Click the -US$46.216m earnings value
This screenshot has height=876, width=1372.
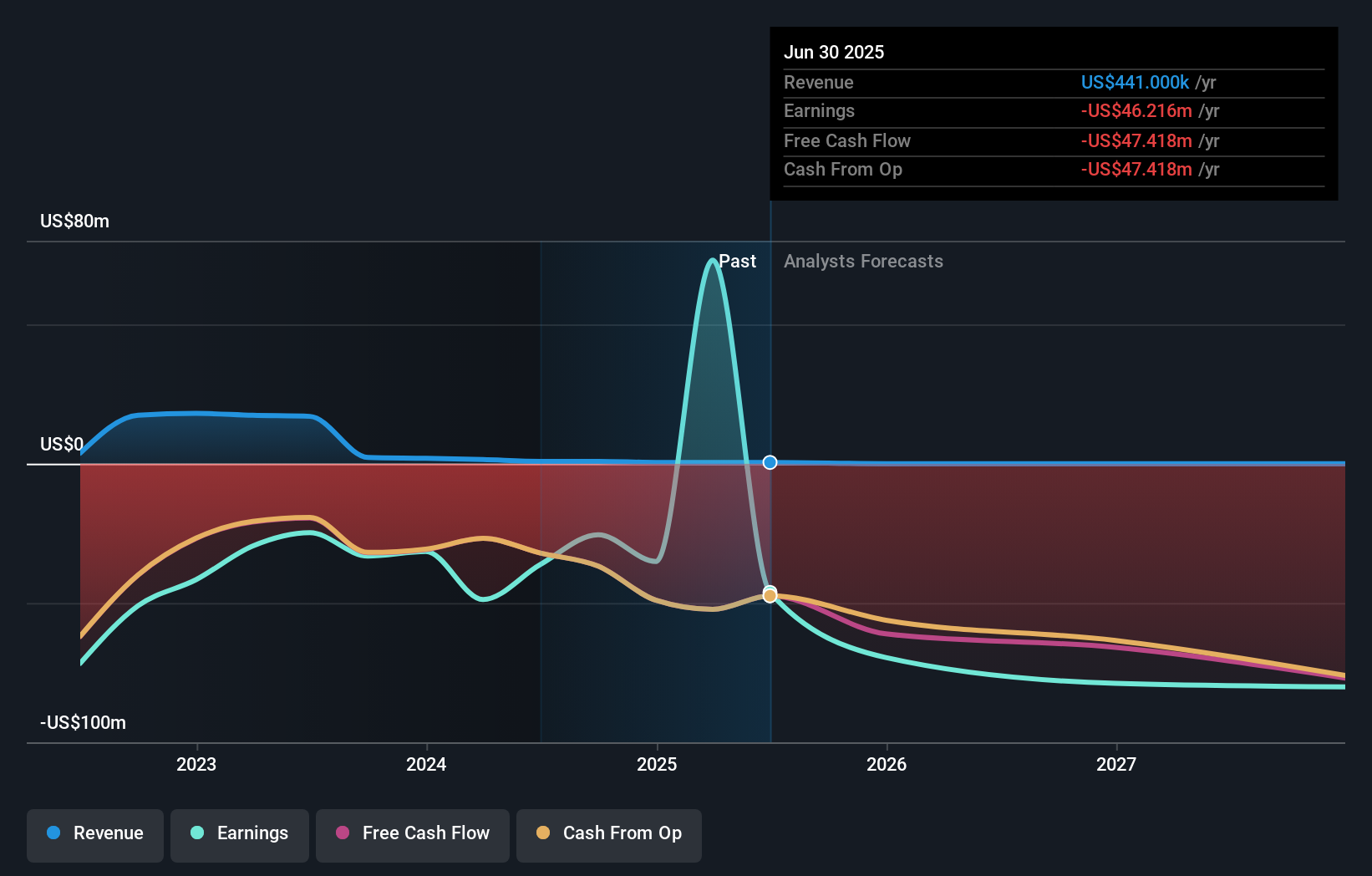click(1136, 110)
